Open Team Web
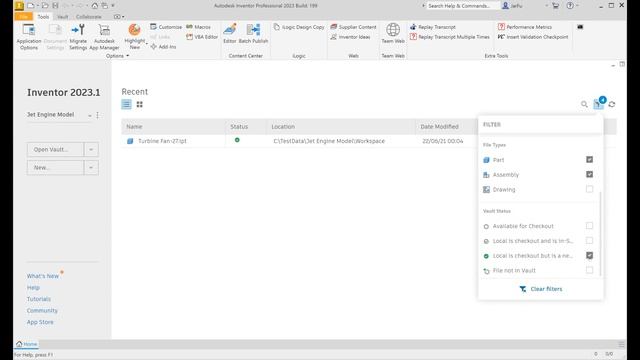Screen dimensions: 640x360 (393, 33)
